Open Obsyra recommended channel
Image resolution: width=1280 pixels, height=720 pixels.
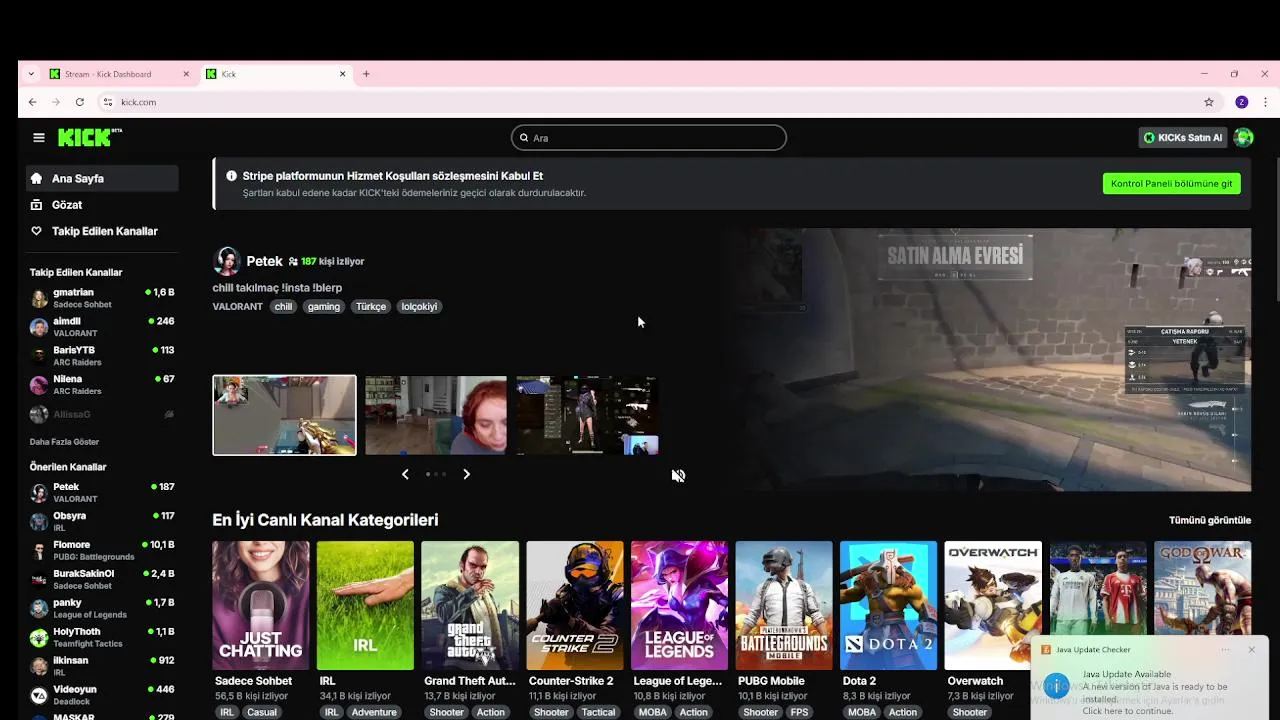click(x=102, y=521)
